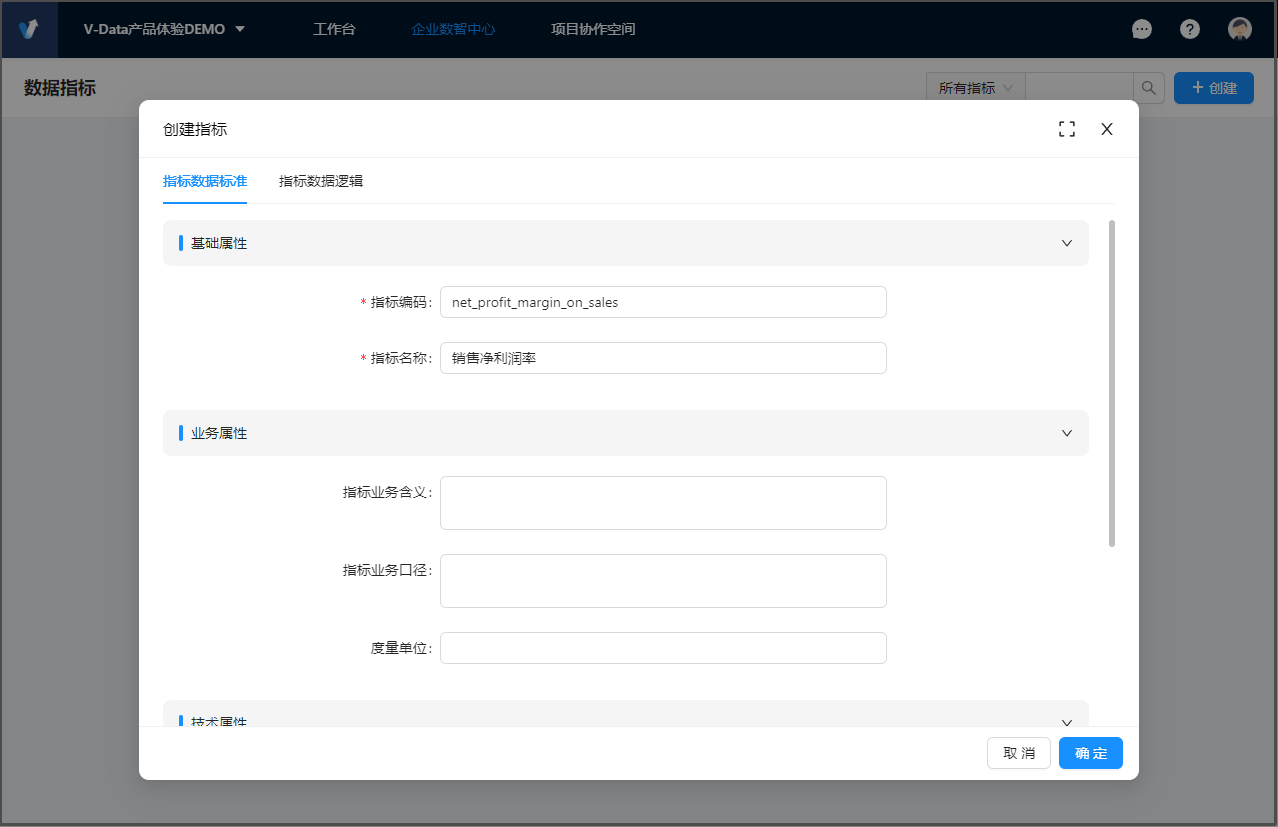Open the V-Data产品体验DEMO workspace dropdown
Screen dimensions: 1278x827
coord(164,29)
